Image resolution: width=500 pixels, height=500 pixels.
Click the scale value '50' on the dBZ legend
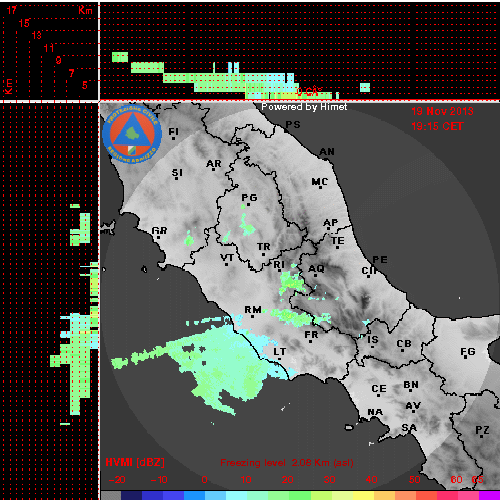(415, 480)
